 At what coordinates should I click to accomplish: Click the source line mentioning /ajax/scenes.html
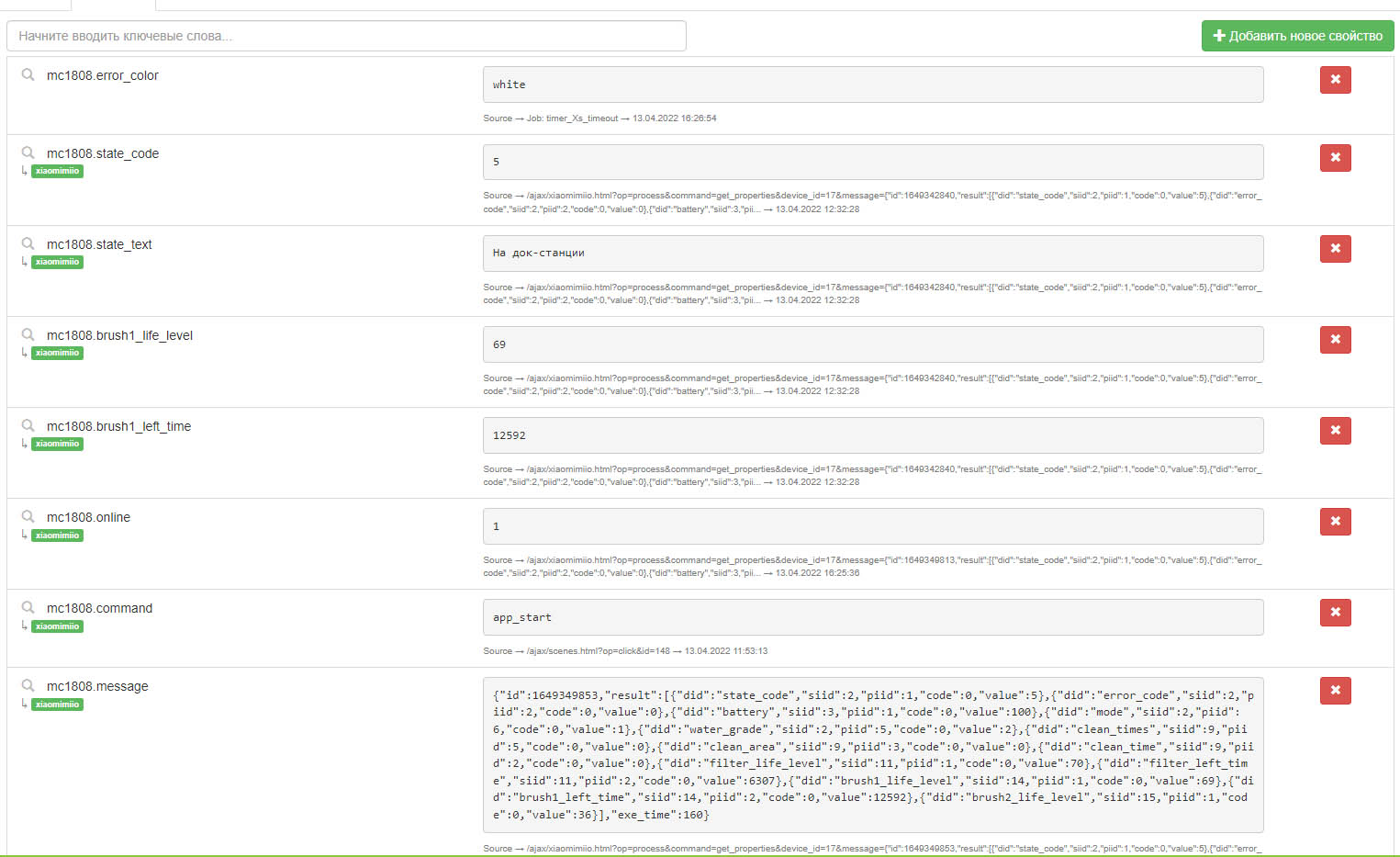click(x=625, y=651)
